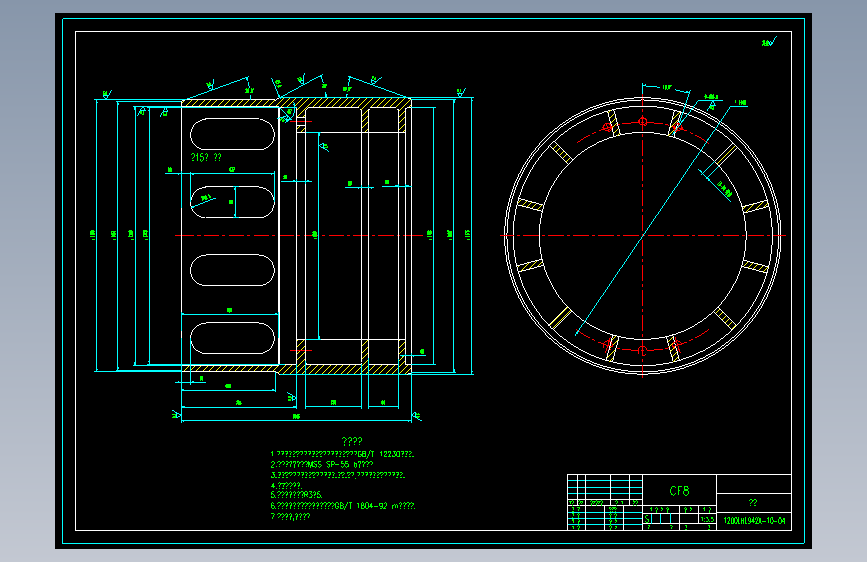Image resolution: width=867 pixels, height=562 pixels.
Task: Select the top-right corner surface finish symbol
Action: pyautogui.click(x=769, y=42)
